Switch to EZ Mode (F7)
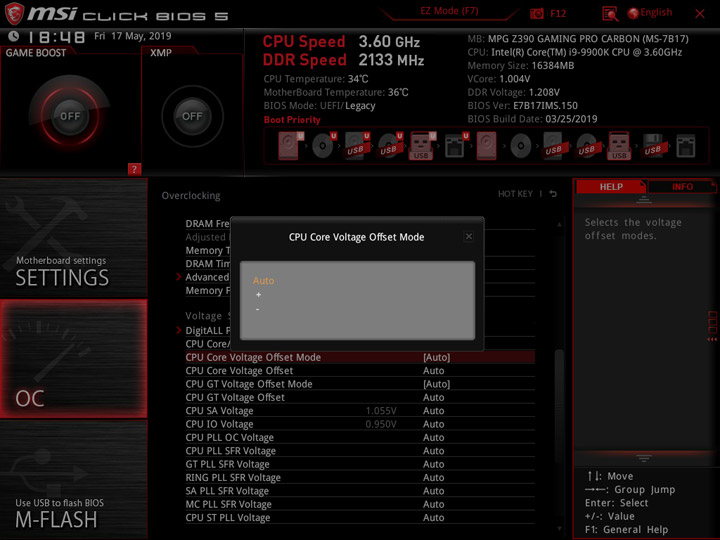 coord(449,11)
